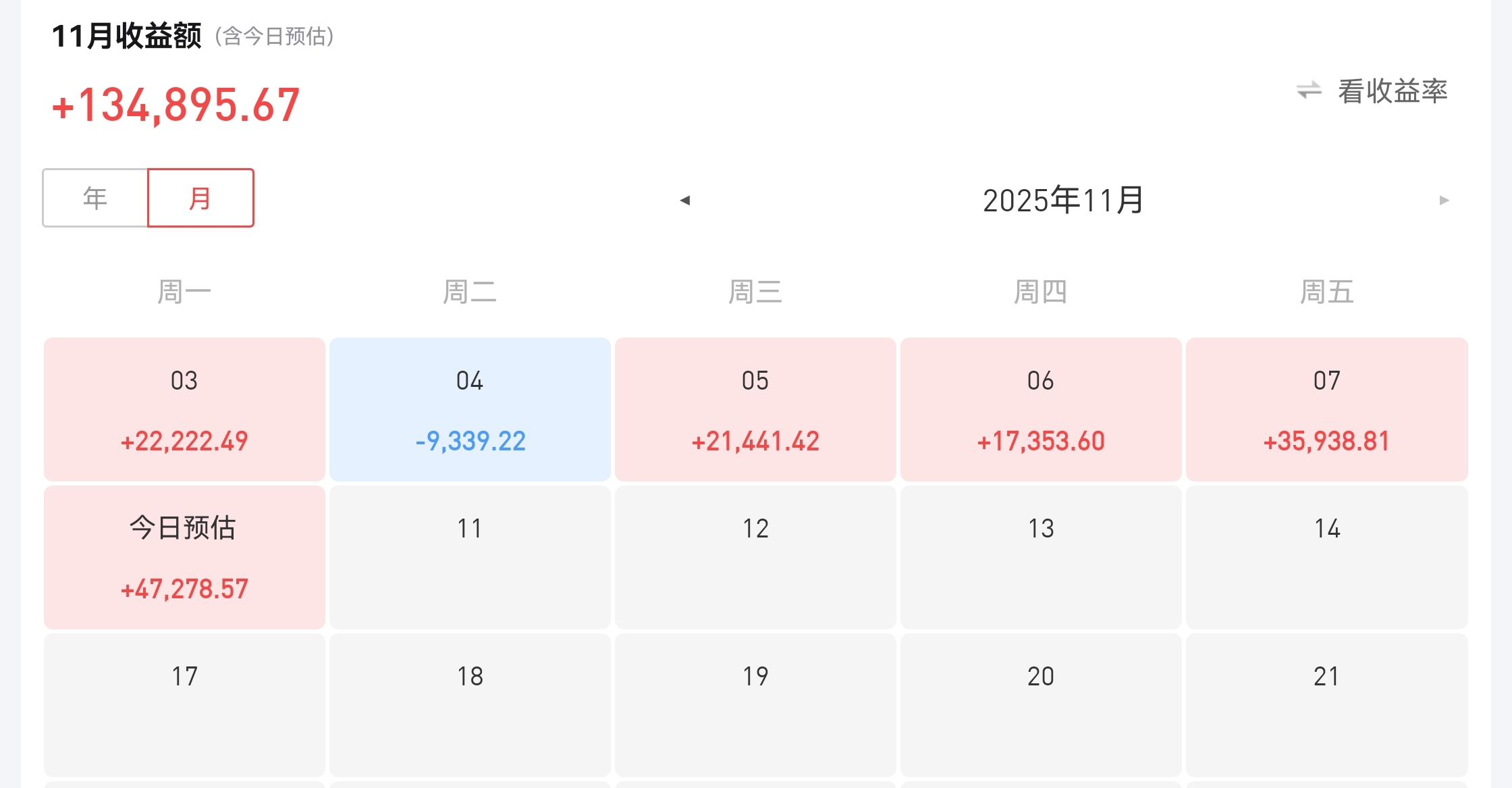Select day 19 in the calendar
This screenshot has width=1512, height=788.
pyautogui.click(x=755, y=705)
